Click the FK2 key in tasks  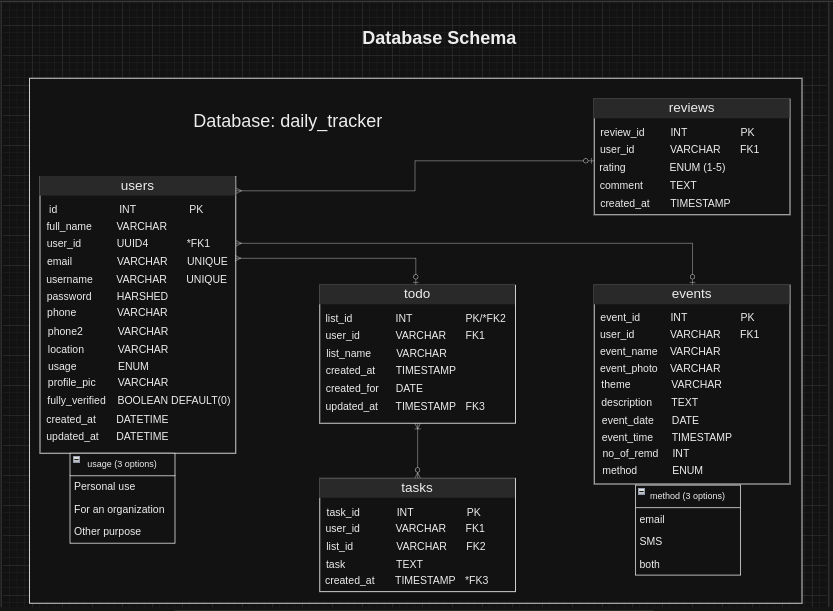[475, 546]
